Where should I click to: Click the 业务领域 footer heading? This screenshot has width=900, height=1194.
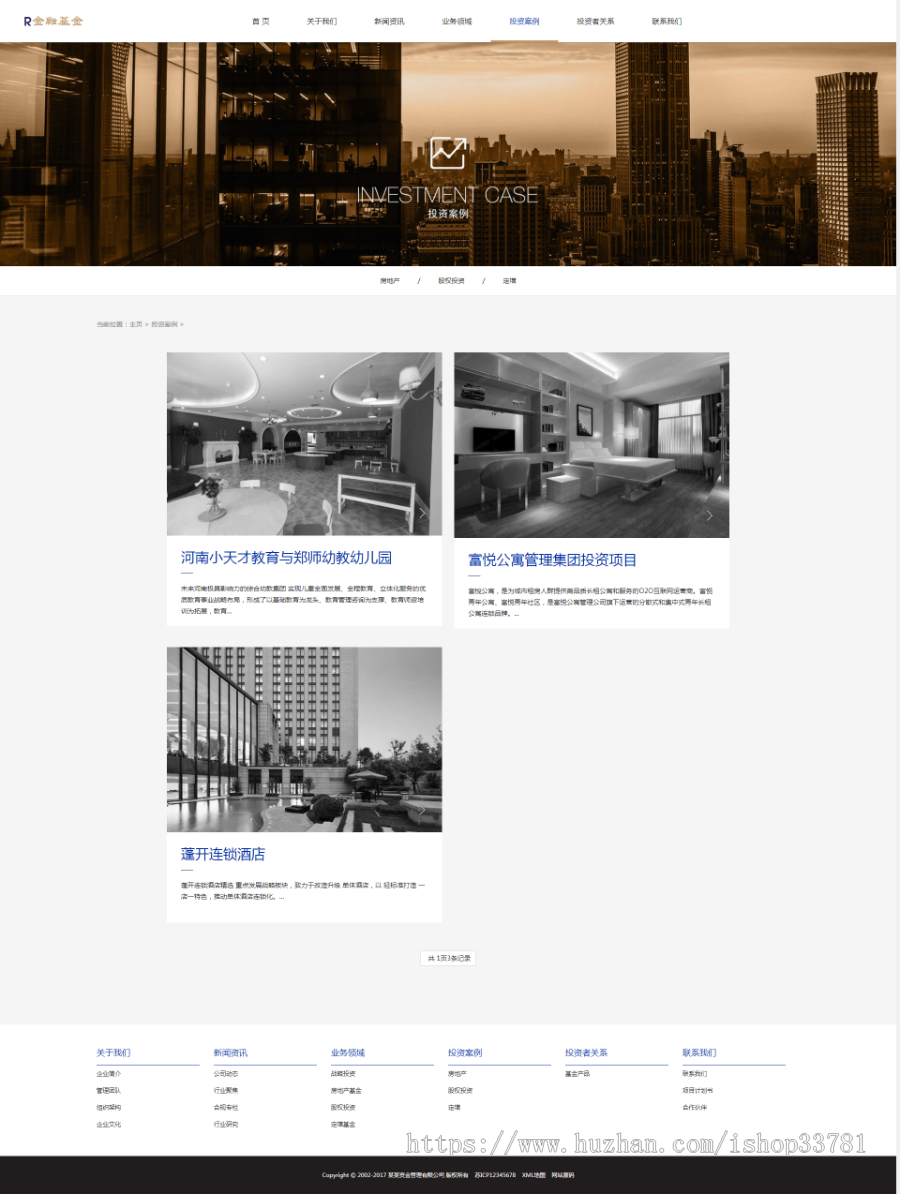pos(348,1053)
